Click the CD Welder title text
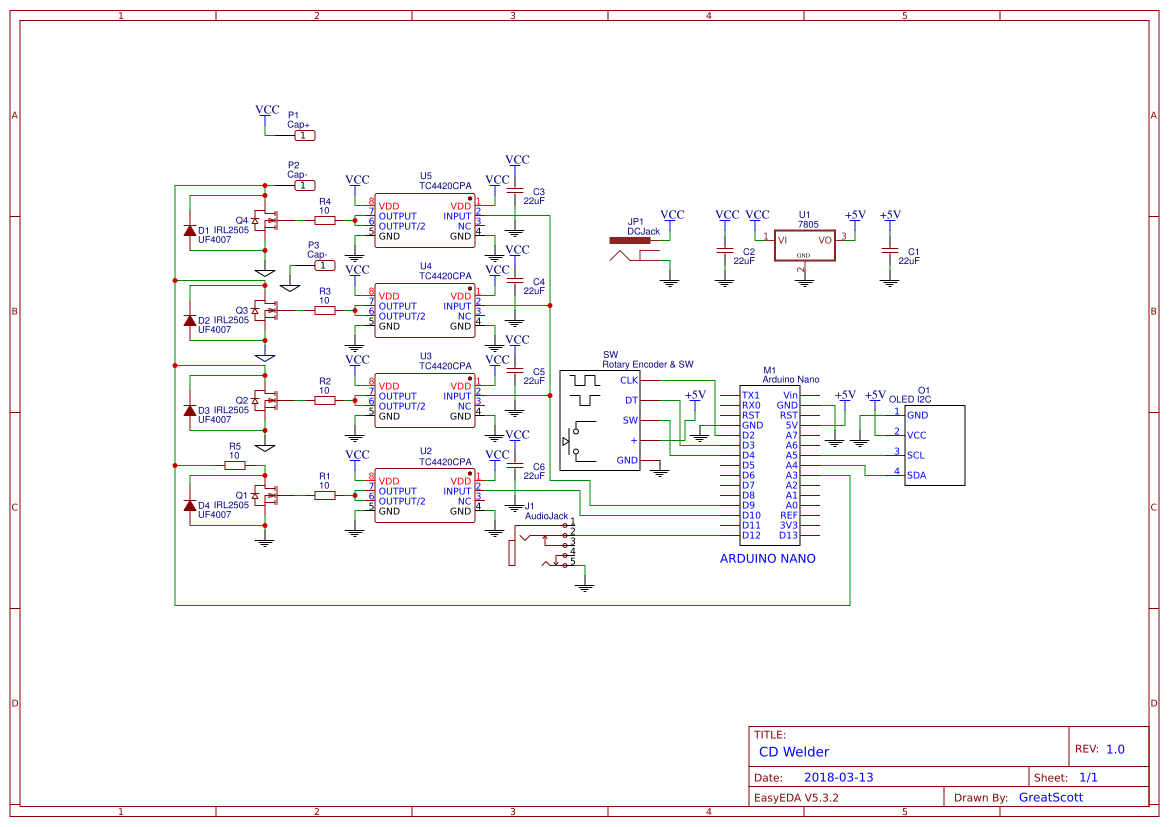 click(795, 752)
